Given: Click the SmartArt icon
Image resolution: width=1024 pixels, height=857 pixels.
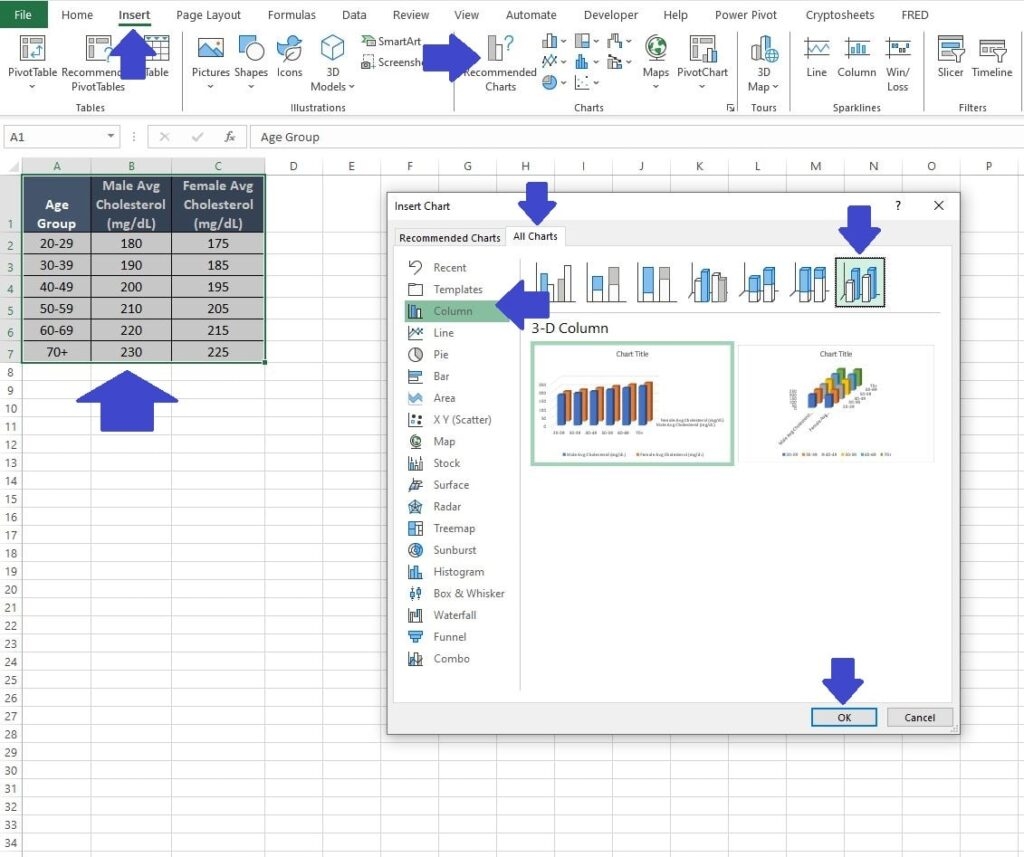Looking at the screenshot, I should 390,41.
